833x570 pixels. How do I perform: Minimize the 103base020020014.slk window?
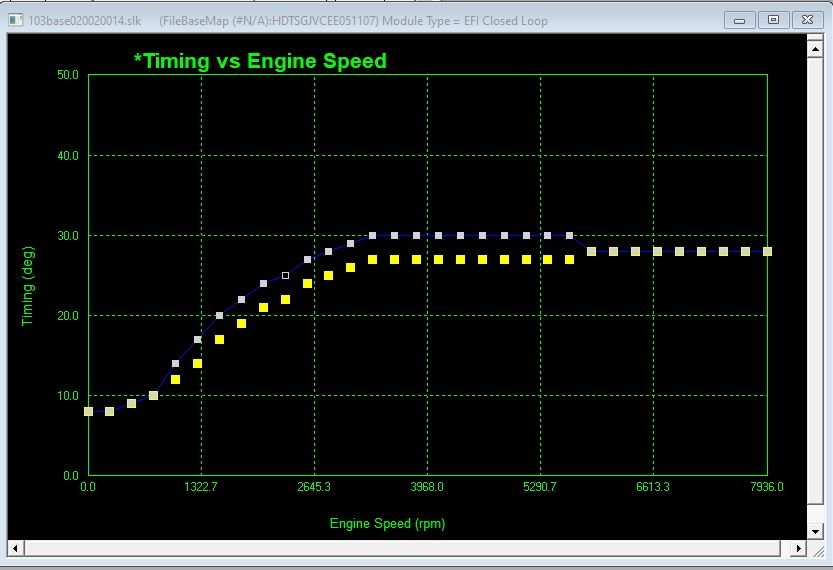(741, 19)
